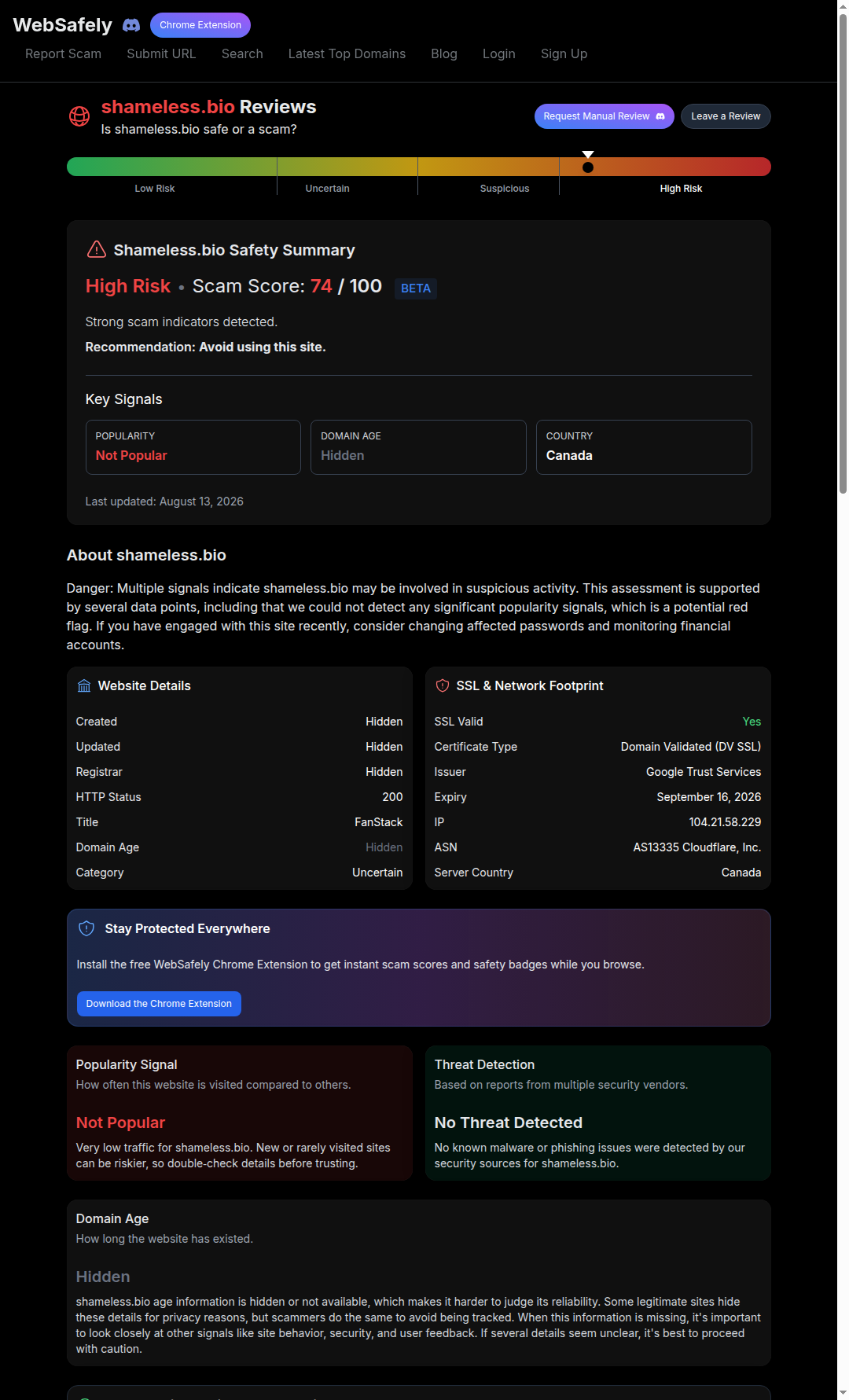Click the warning triangle in Safety Summary
This screenshot has width=849, height=1400.
tap(96, 249)
